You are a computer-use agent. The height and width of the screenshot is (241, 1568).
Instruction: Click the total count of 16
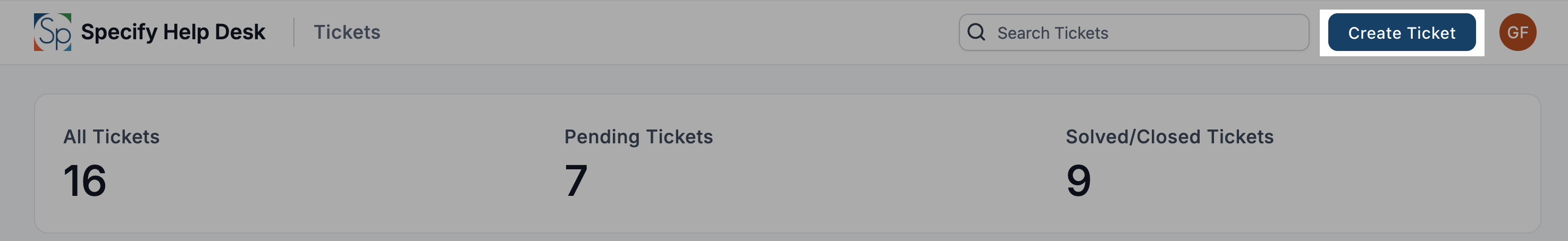(85, 180)
